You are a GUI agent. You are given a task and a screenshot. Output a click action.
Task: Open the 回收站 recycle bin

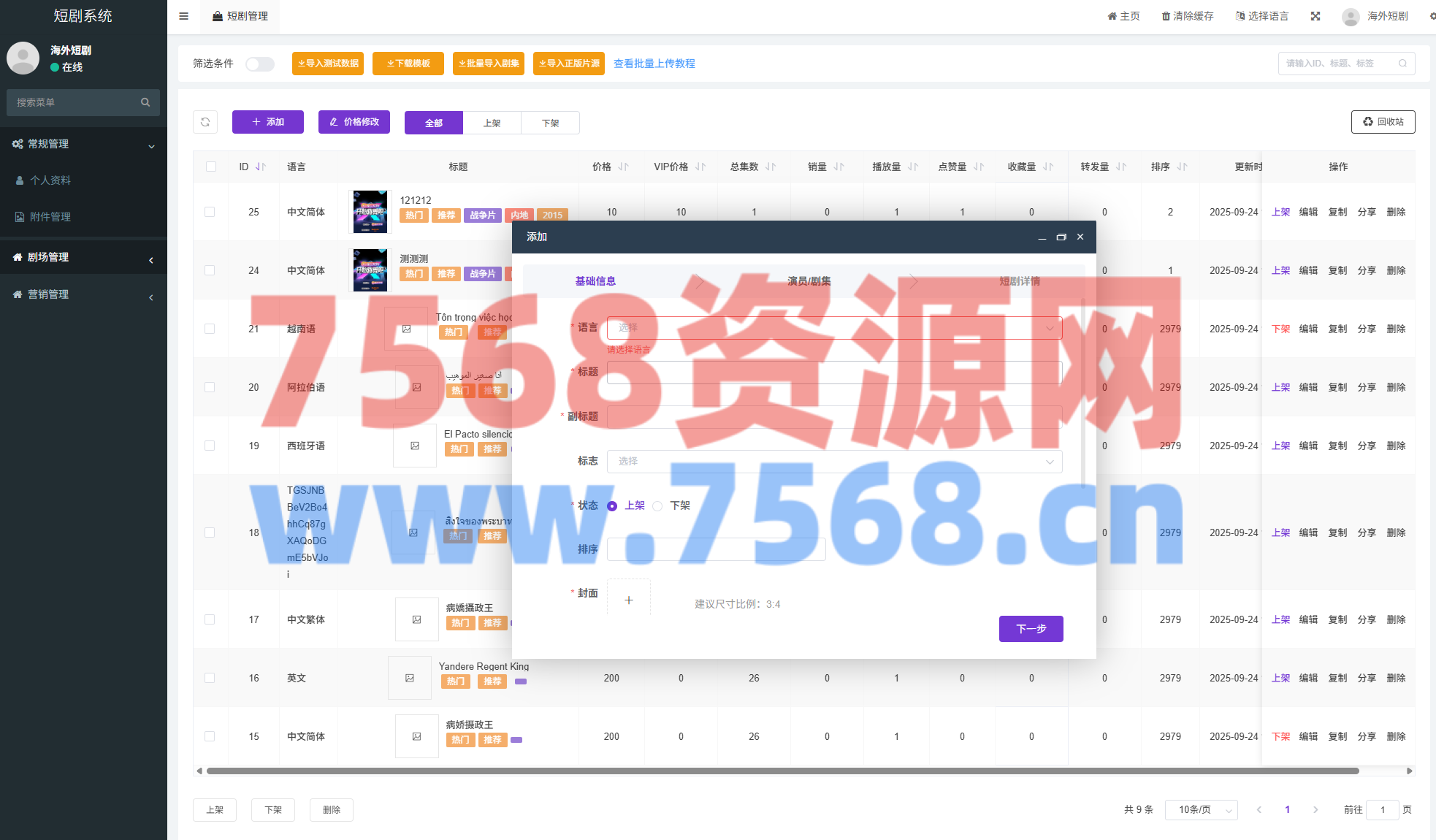[1382, 122]
